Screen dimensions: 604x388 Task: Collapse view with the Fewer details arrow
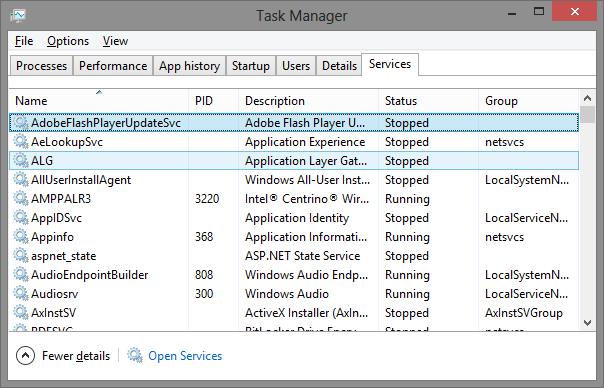click(x=25, y=356)
